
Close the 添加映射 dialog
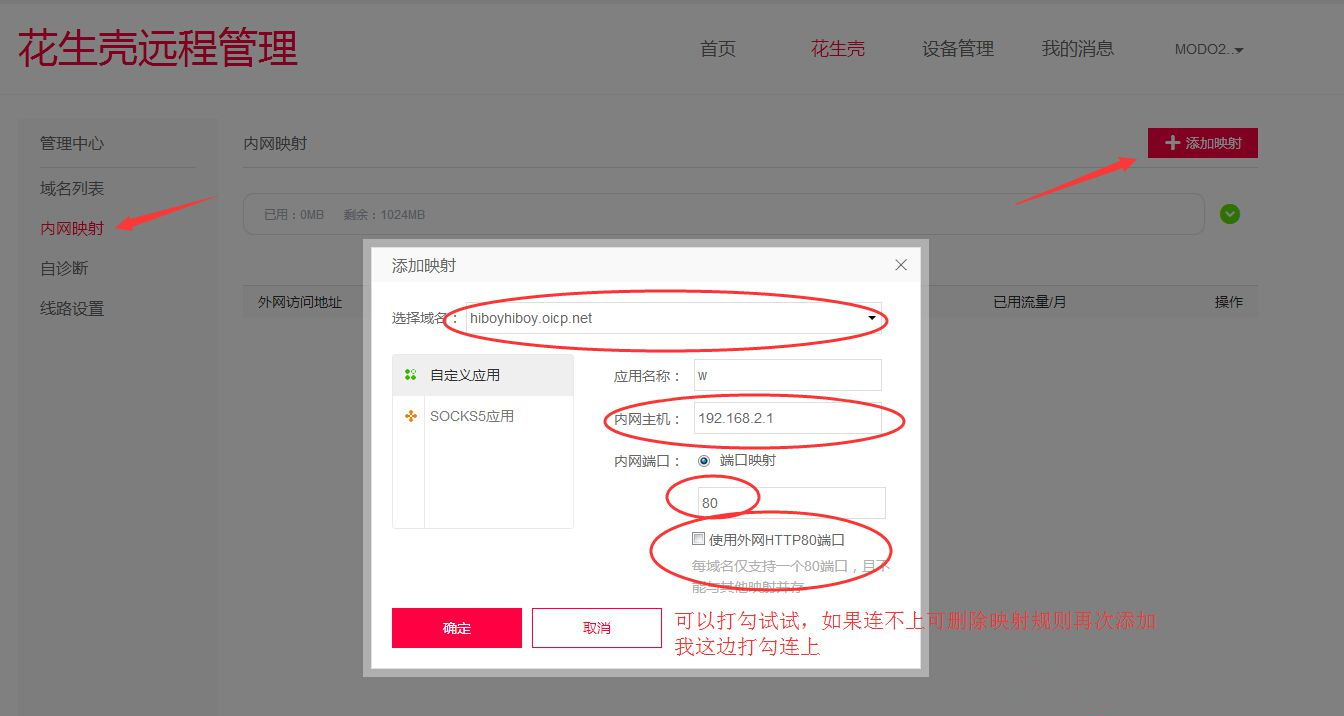pos(901,265)
